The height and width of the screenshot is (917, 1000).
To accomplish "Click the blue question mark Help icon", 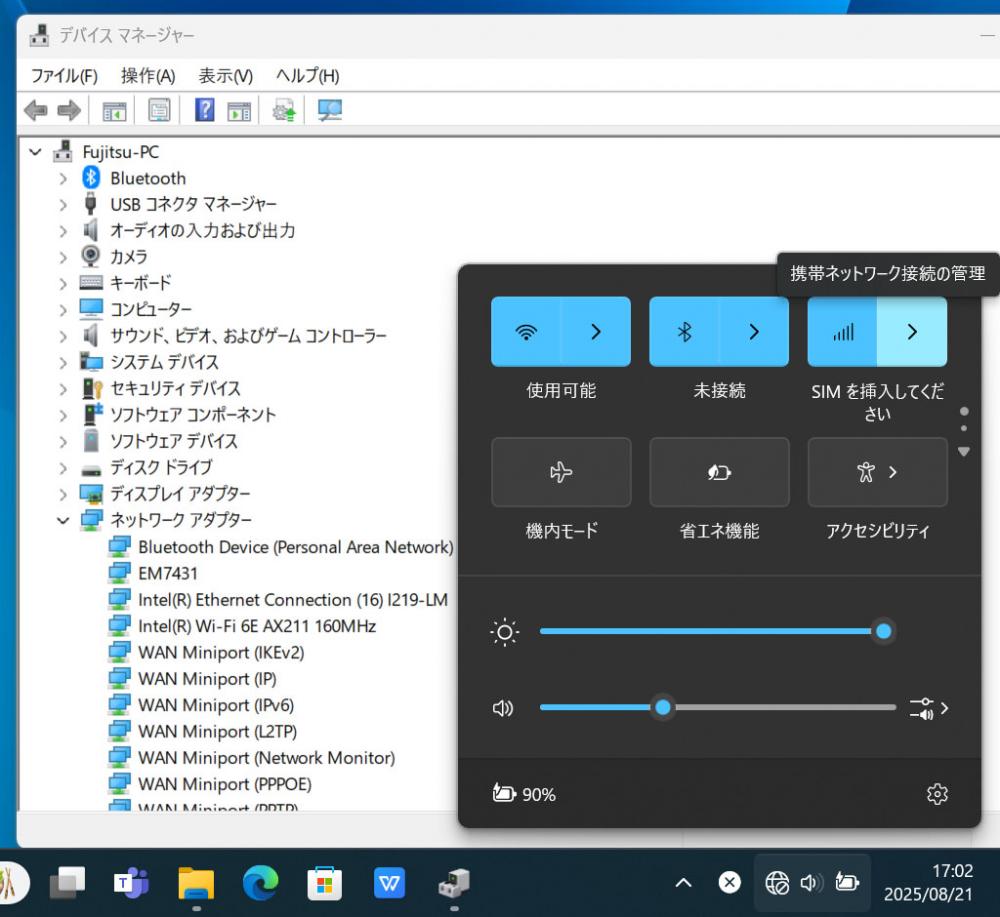I will (204, 110).
